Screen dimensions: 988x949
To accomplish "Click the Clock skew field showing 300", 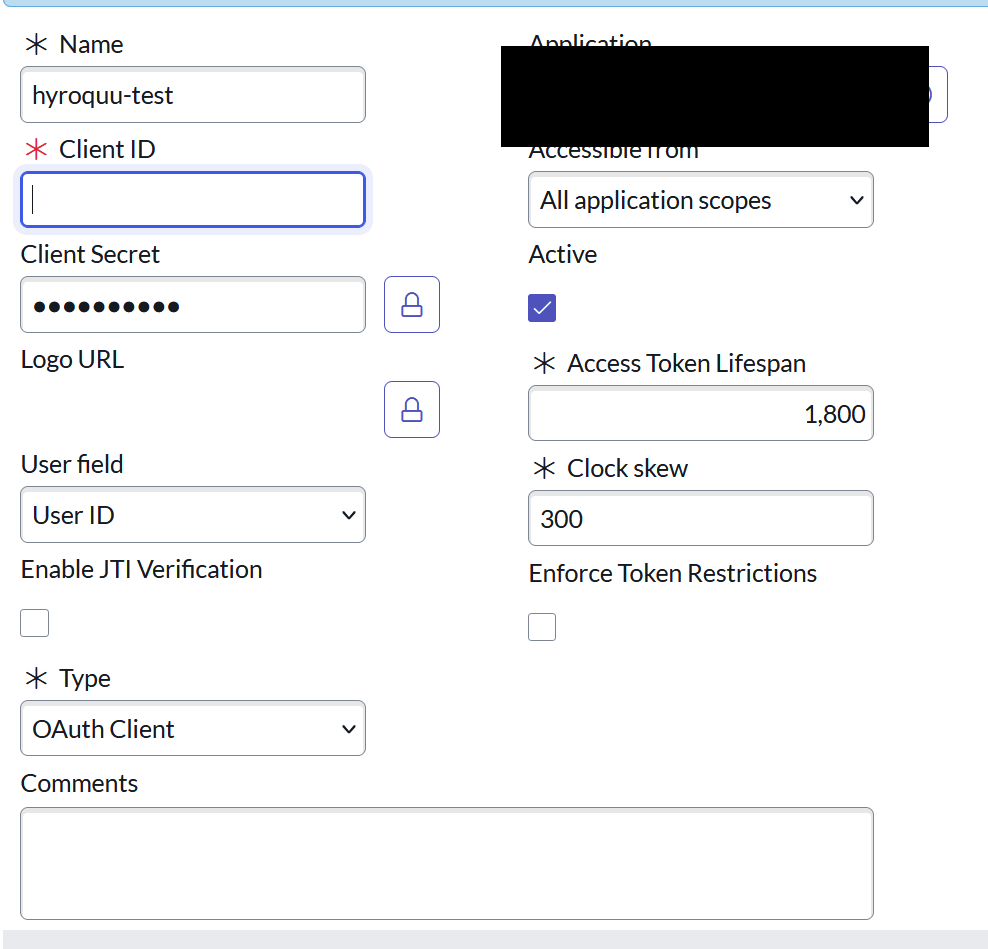I will pyautogui.click(x=700, y=519).
